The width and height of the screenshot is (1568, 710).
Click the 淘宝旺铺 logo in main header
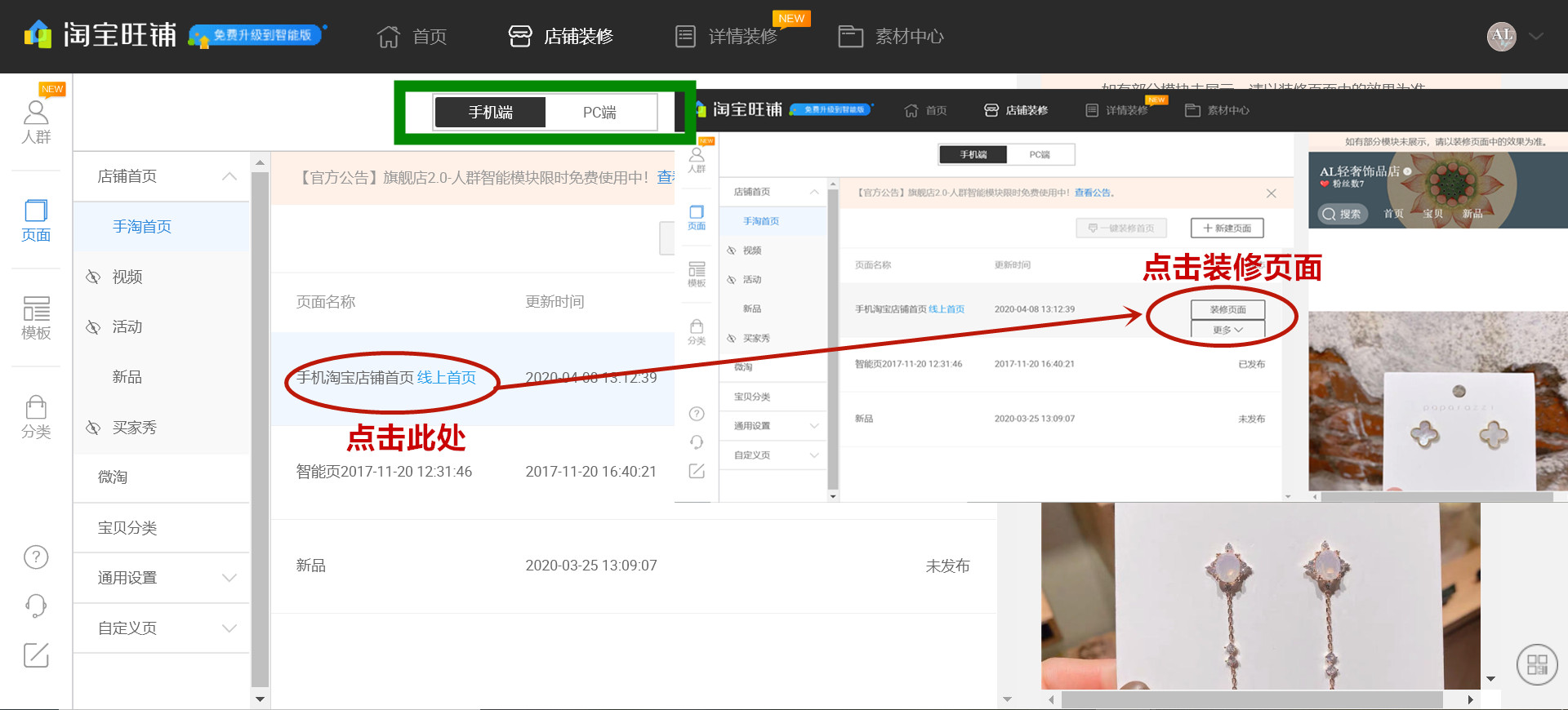click(100, 35)
